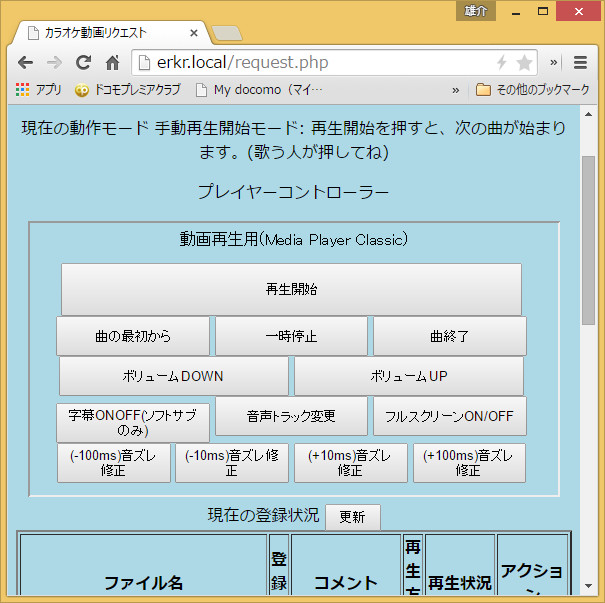Screen dimensions: 605x603
Task: Click the ファイル名 column header
Action: (x=144, y=582)
